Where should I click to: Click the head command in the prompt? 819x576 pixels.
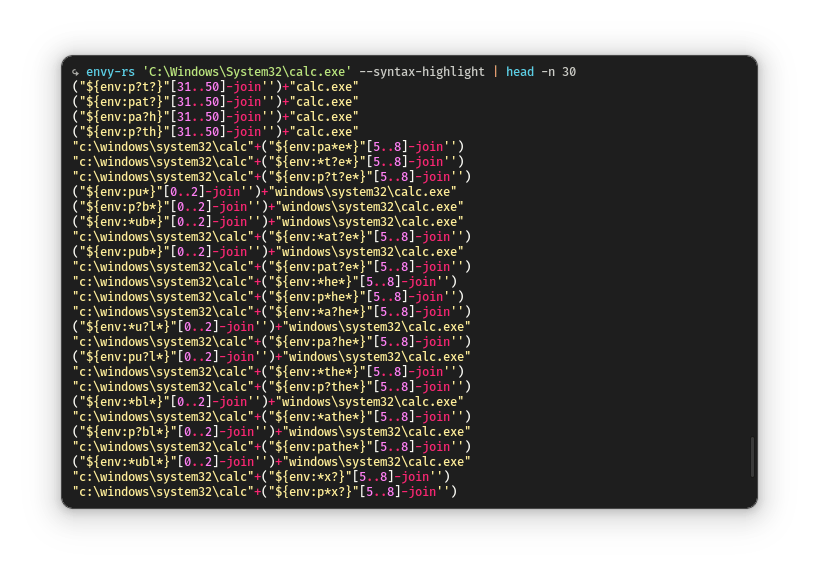click(520, 72)
